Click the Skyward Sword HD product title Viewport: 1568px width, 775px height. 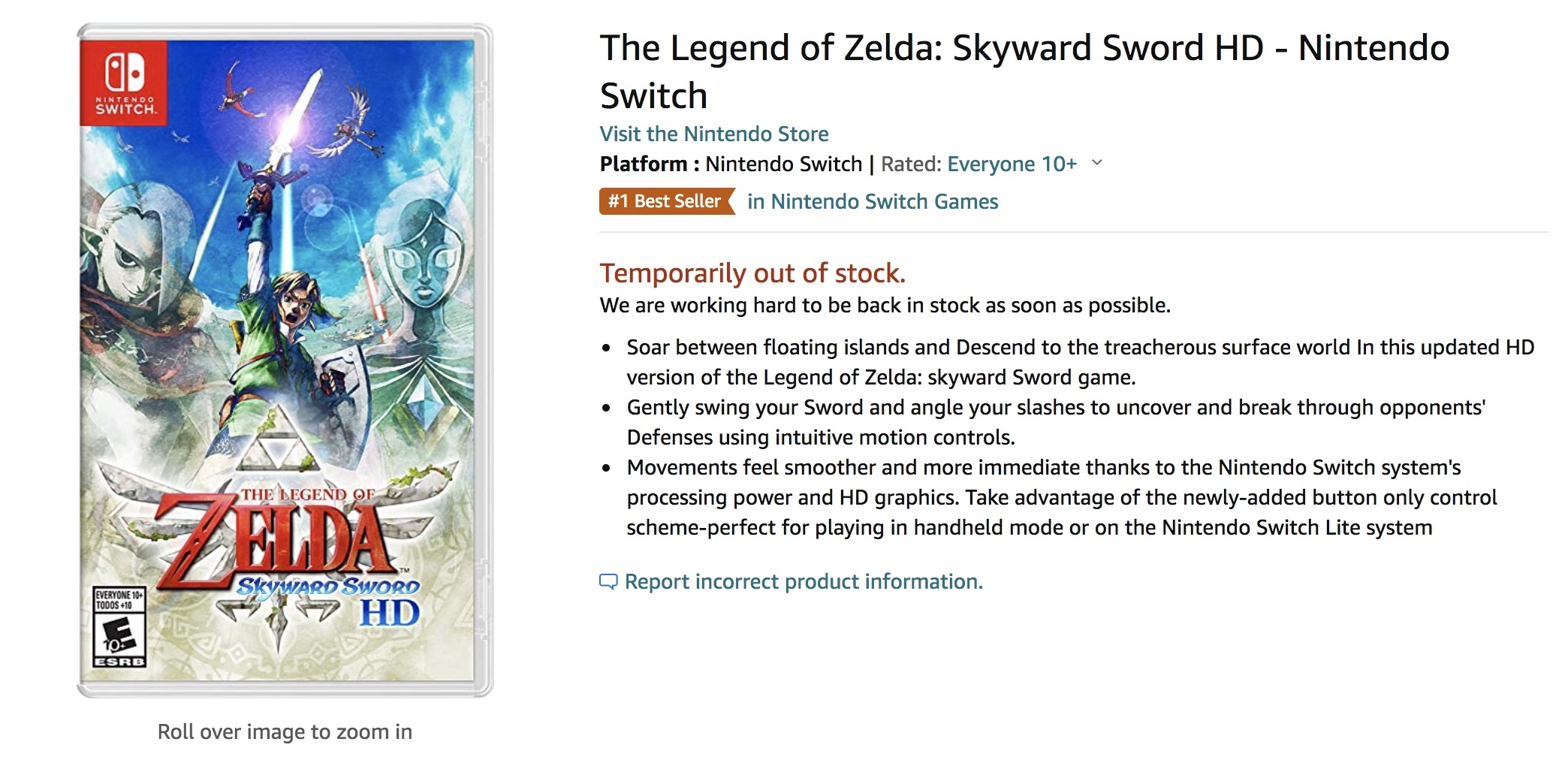[x=1024, y=71]
